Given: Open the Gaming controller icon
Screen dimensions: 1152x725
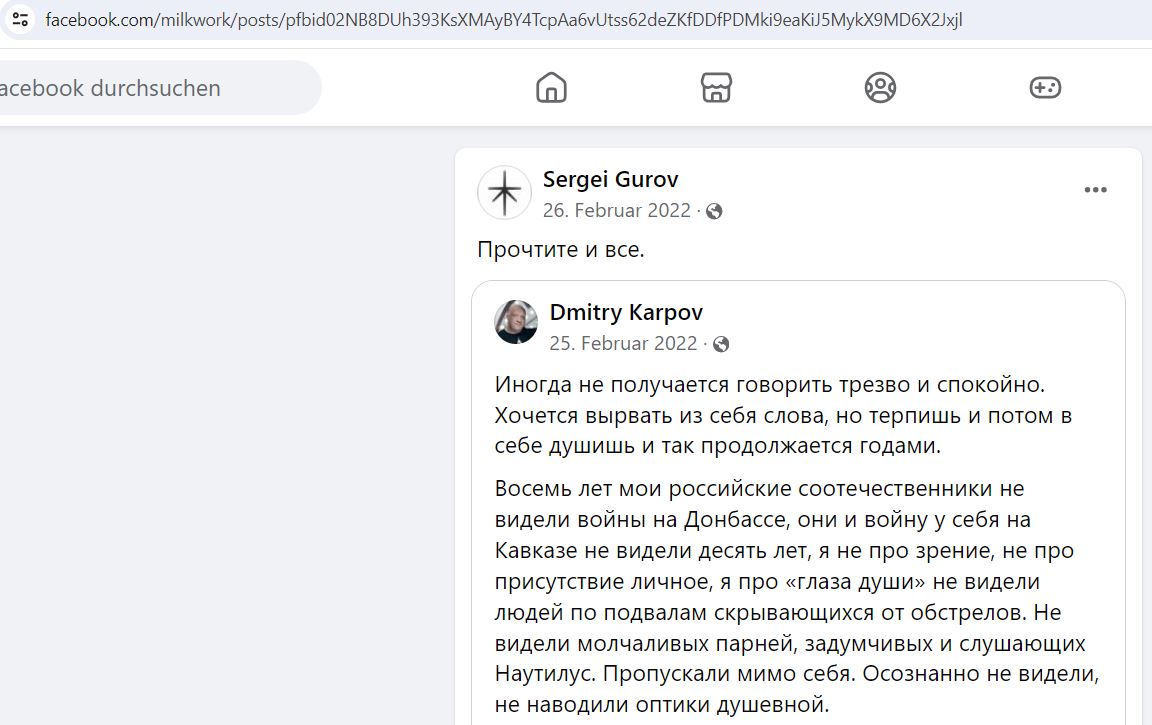Looking at the screenshot, I should point(1045,87).
